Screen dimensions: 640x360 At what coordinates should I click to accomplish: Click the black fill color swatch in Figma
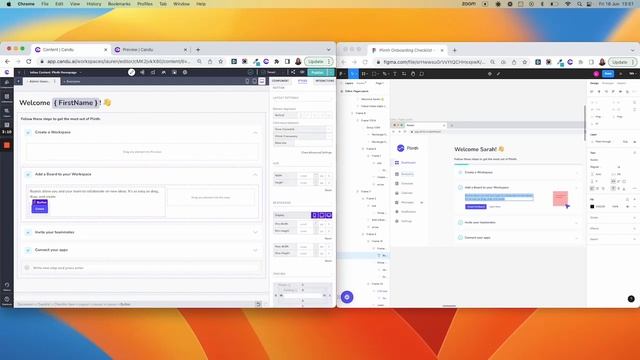click(x=592, y=207)
